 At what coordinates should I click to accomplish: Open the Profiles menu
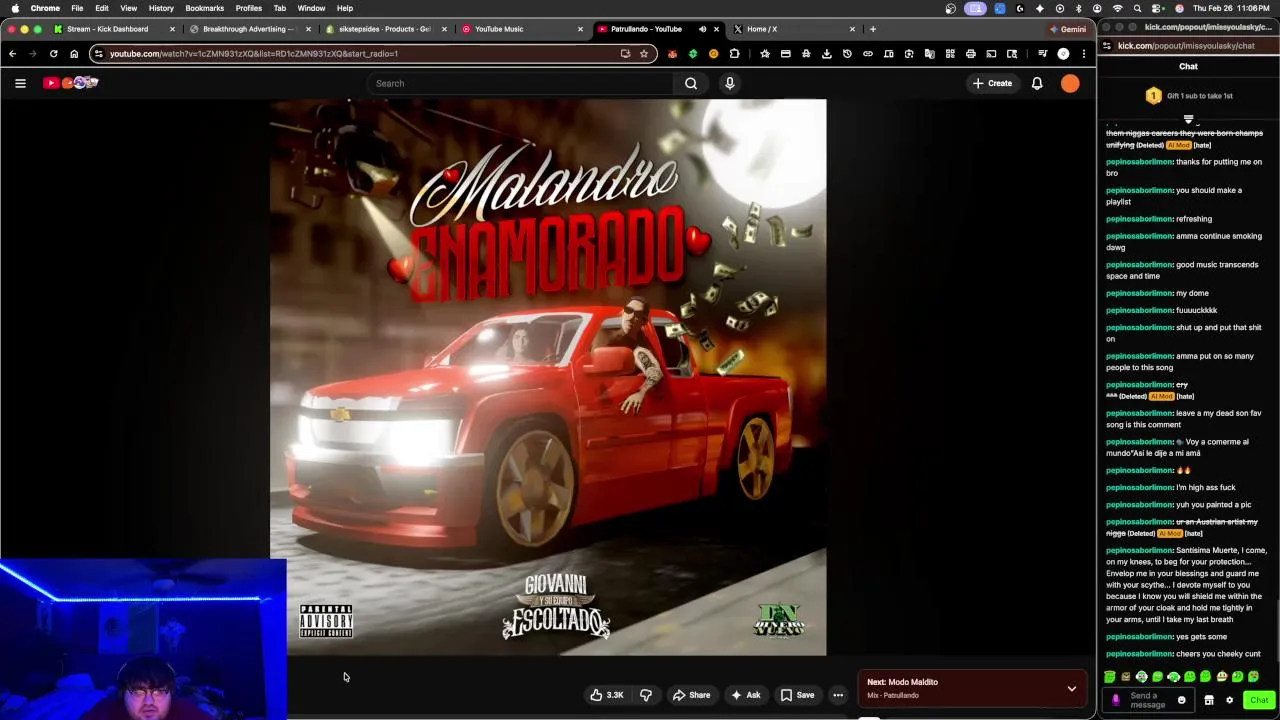[x=249, y=8]
